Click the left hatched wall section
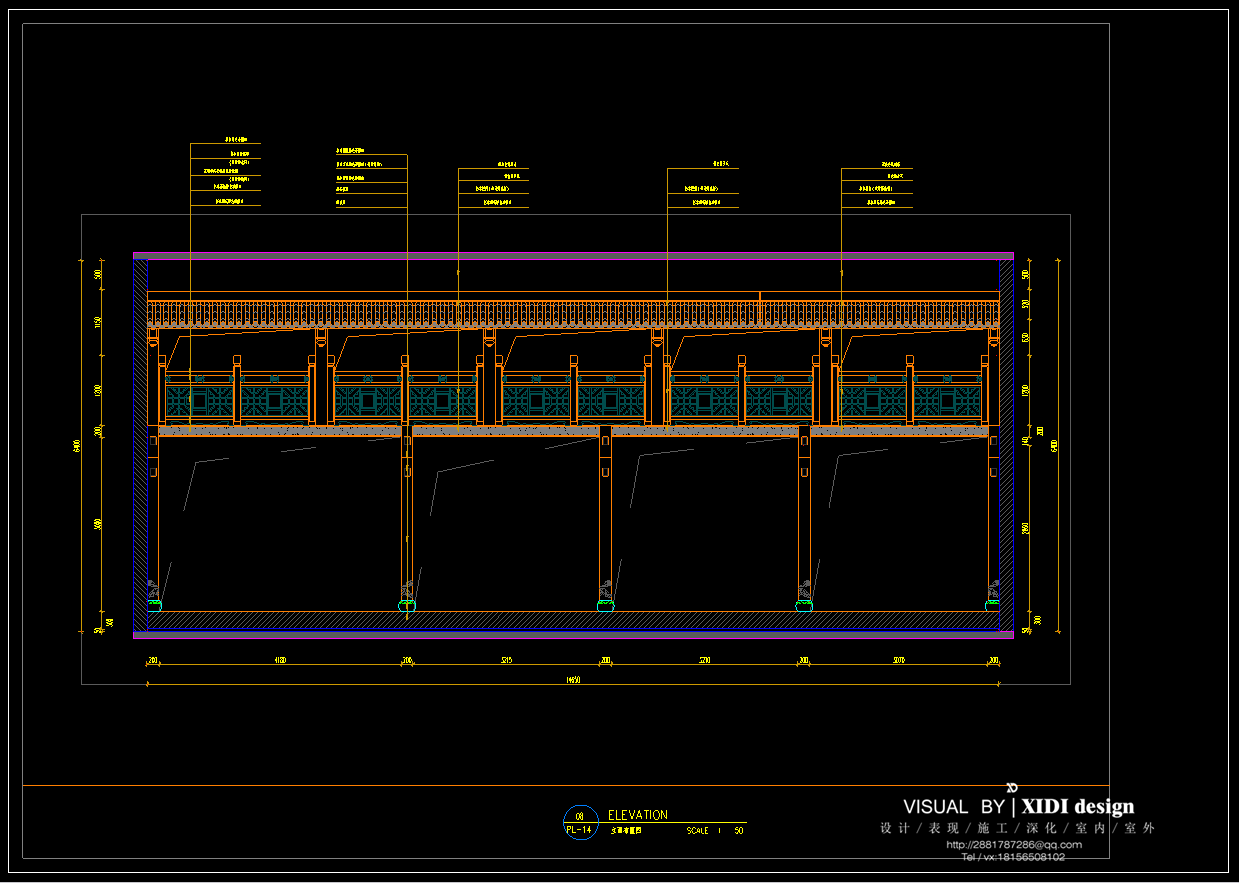This screenshot has height=883, width=1239. (141, 440)
